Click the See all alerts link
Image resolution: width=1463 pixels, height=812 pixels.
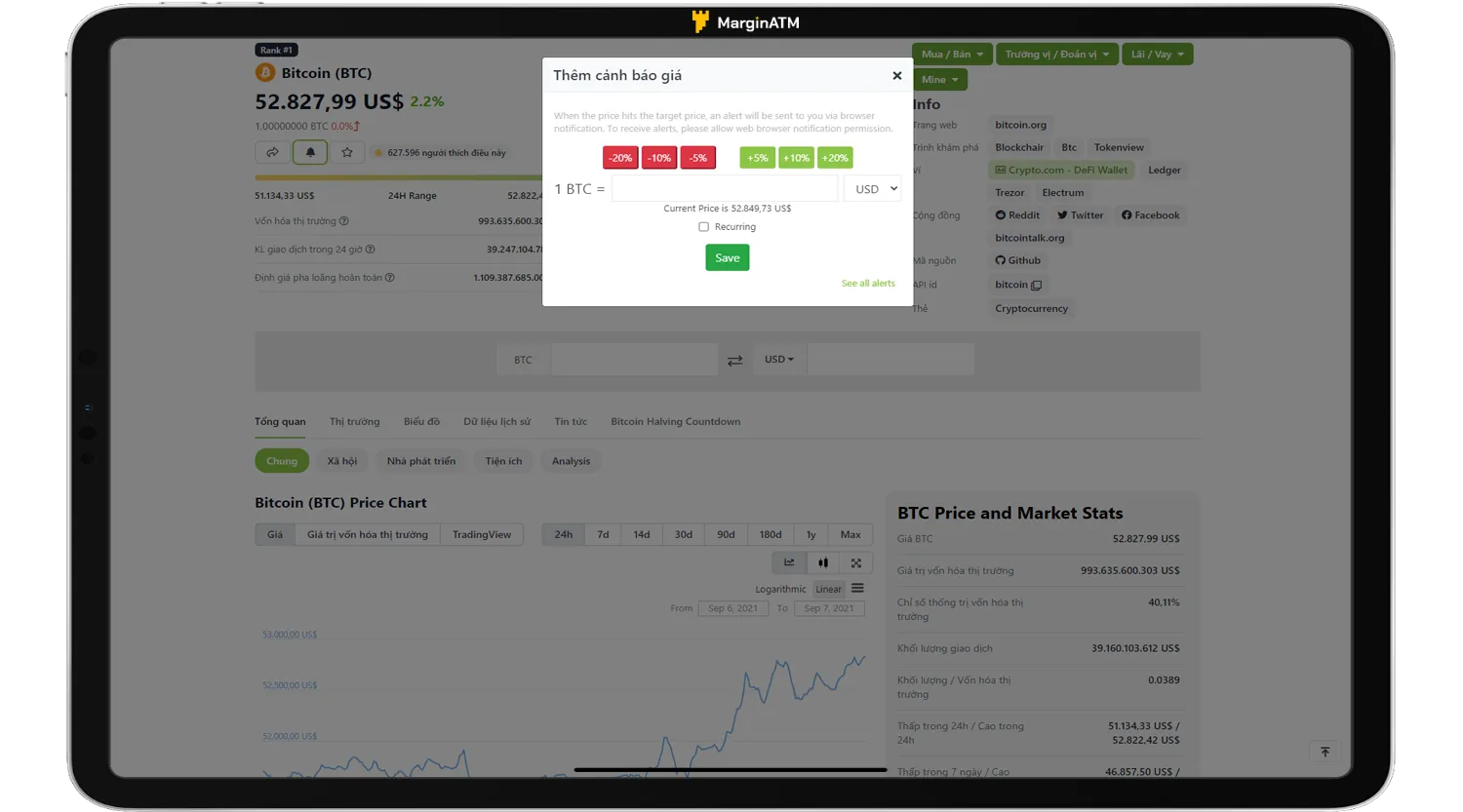click(x=868, y=284)
